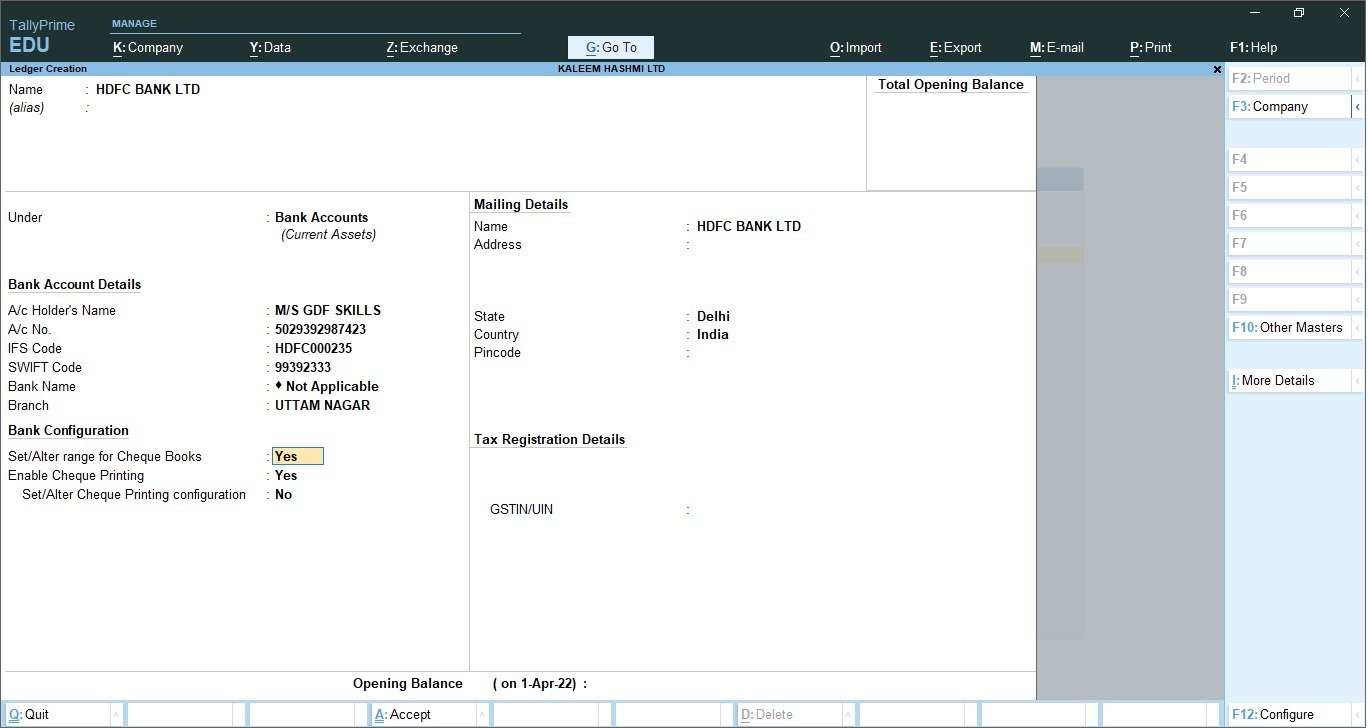Click the A/c No. field value
This screenshot has width=1368, height=728.
tap(320, 330)
